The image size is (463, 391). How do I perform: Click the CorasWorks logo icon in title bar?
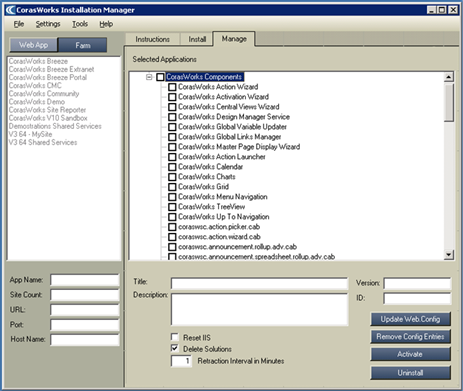11,10
